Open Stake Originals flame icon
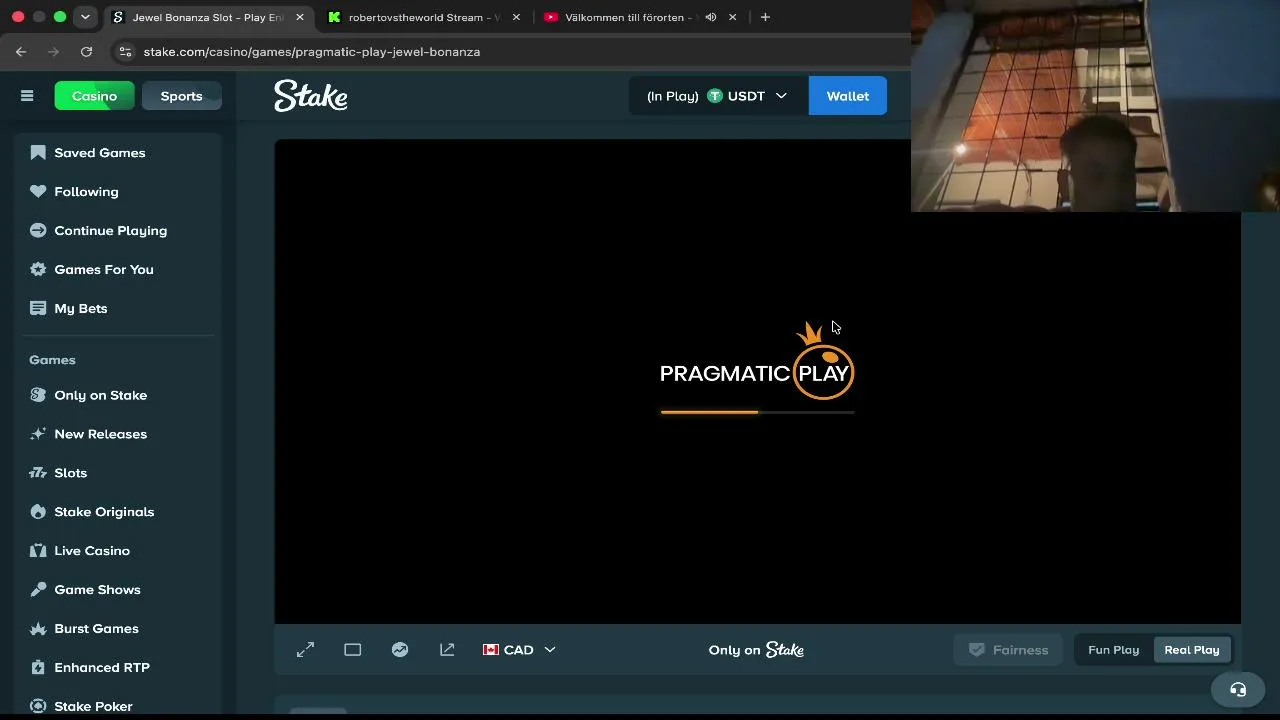This screenshot has height=720, width=1280. pyautogui.click(x=38, y=512)
